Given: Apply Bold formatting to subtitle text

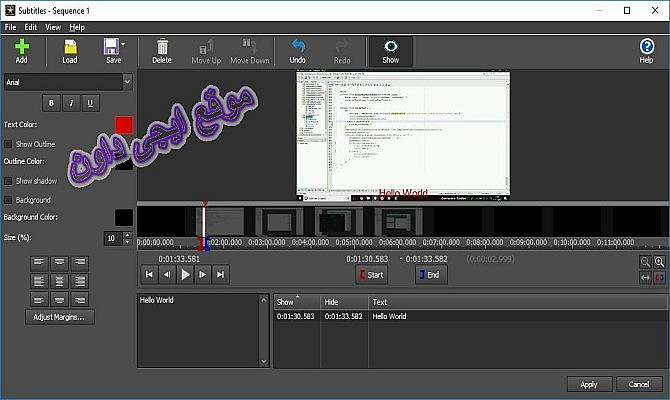Looking at the screenshot, I should coord(51,102).
